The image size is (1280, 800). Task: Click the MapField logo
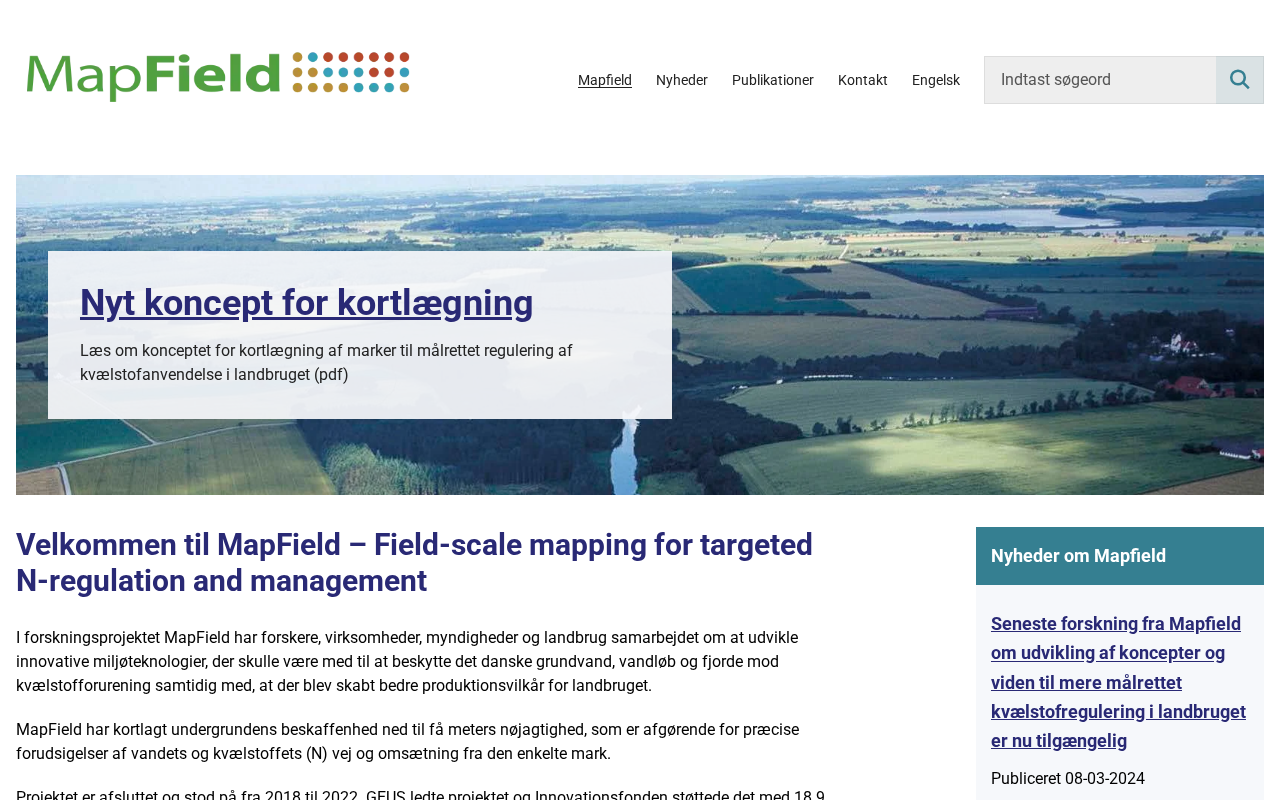tap(218, 76)
